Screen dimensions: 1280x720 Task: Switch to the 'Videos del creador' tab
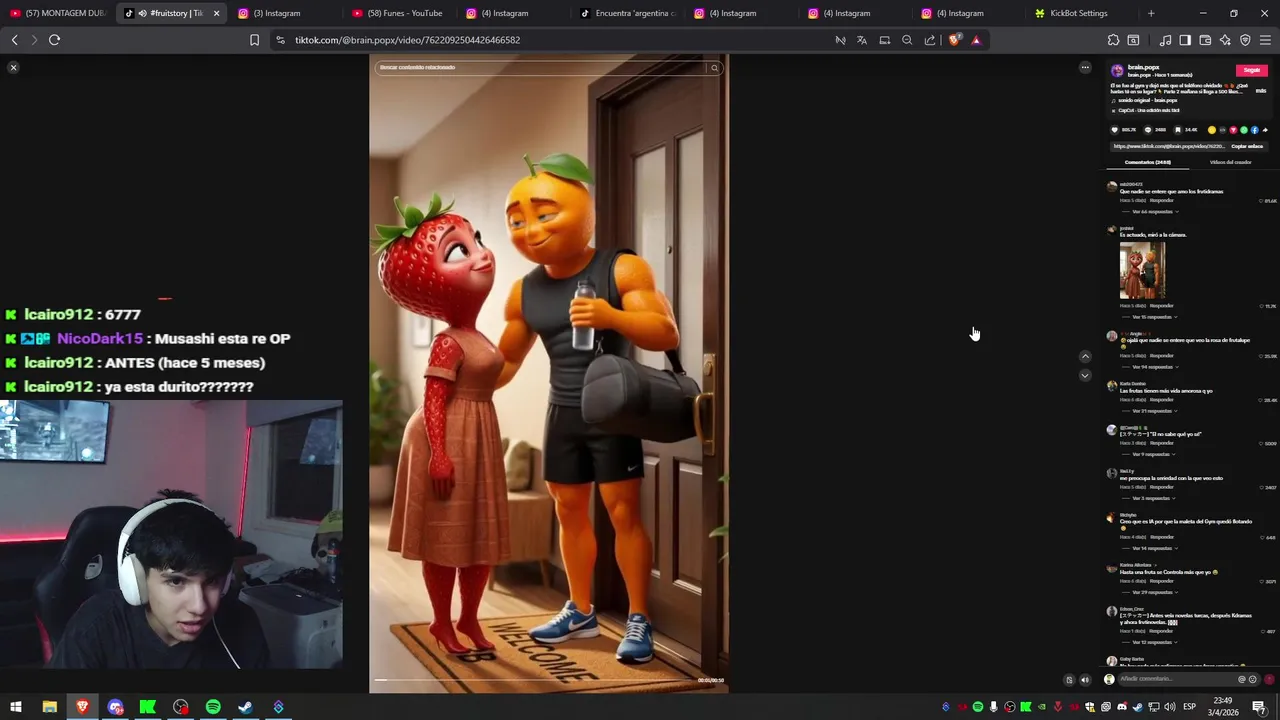click(x=1230, y=162)
